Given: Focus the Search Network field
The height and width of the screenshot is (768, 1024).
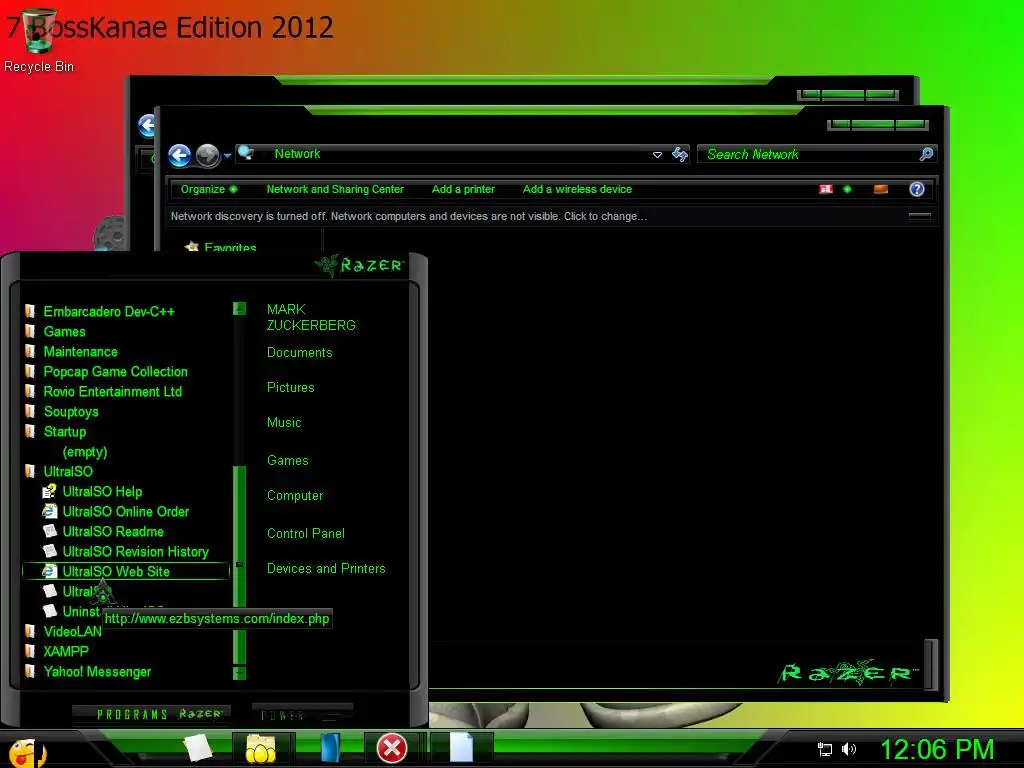Looking at the screenshot, I should (x=810, y=154).
